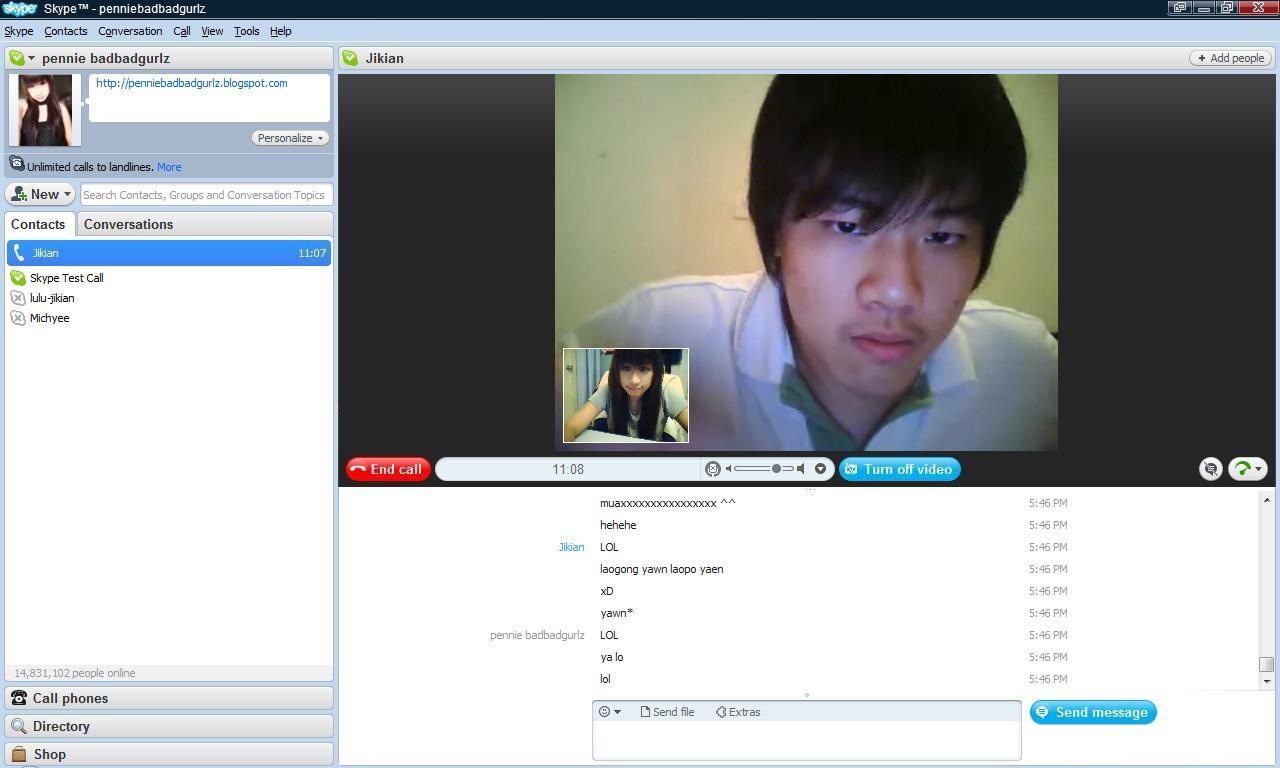Click the landline phone icon in promo bar
The width and height of the screenshot is (1280, 768).
pyautogui.click(x=17, y=164)
